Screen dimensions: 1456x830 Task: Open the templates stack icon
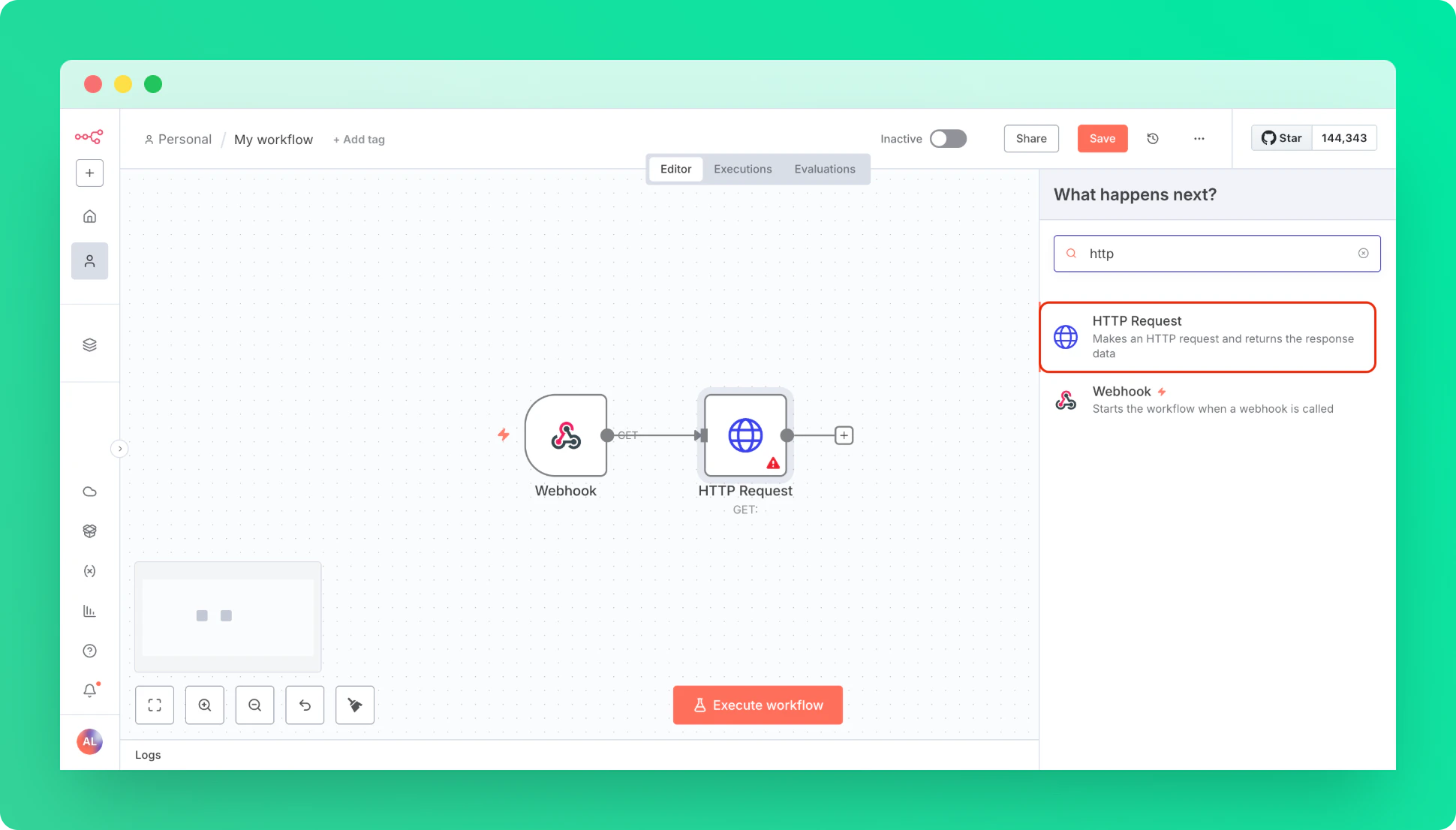click(89, 345)
